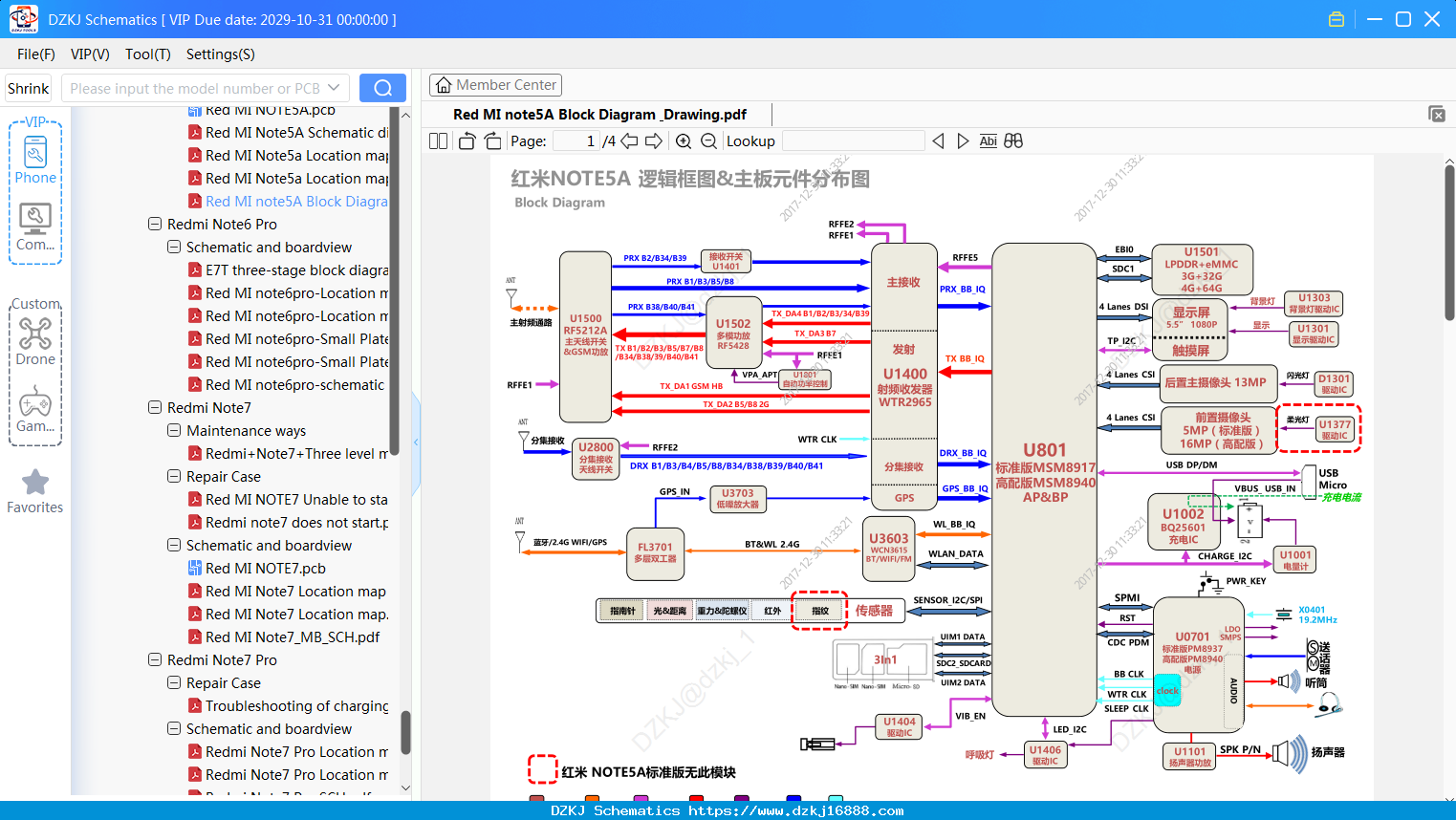Image resolution: width=1456 pixels, height=820 pixels.
Task: Zoom in on the document
Action: point(684,141)
